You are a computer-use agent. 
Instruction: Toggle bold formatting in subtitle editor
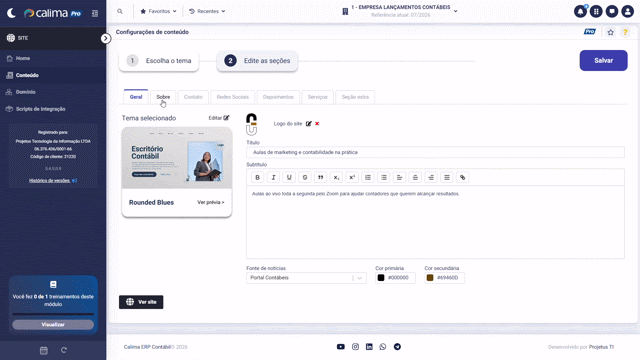(x=257, y=177)
